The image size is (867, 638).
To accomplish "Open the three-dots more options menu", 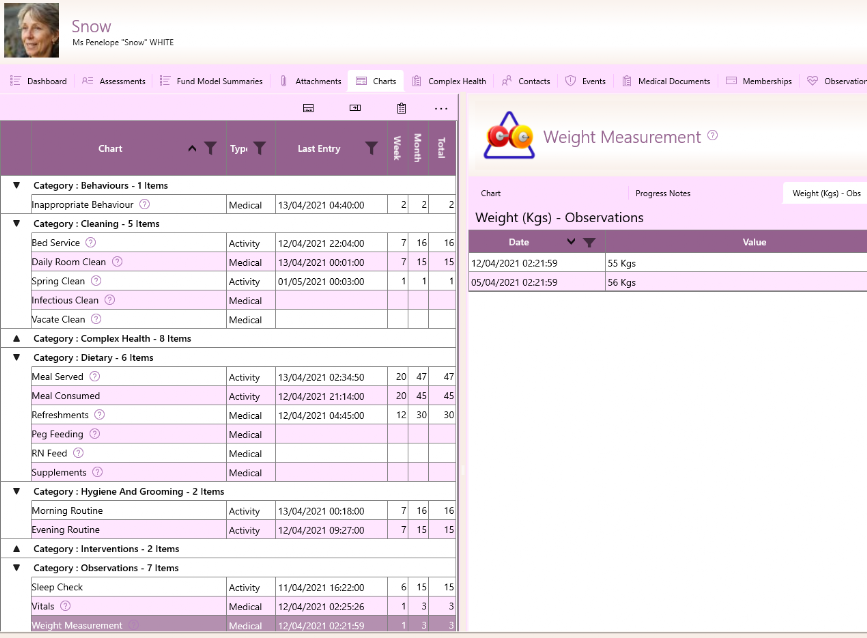I will coord(441,108).
